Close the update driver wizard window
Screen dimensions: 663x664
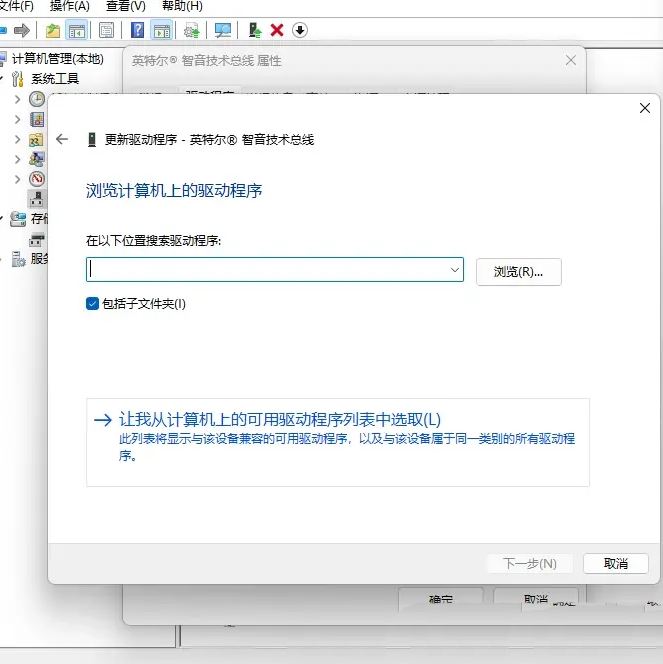(x=644, y=108)
